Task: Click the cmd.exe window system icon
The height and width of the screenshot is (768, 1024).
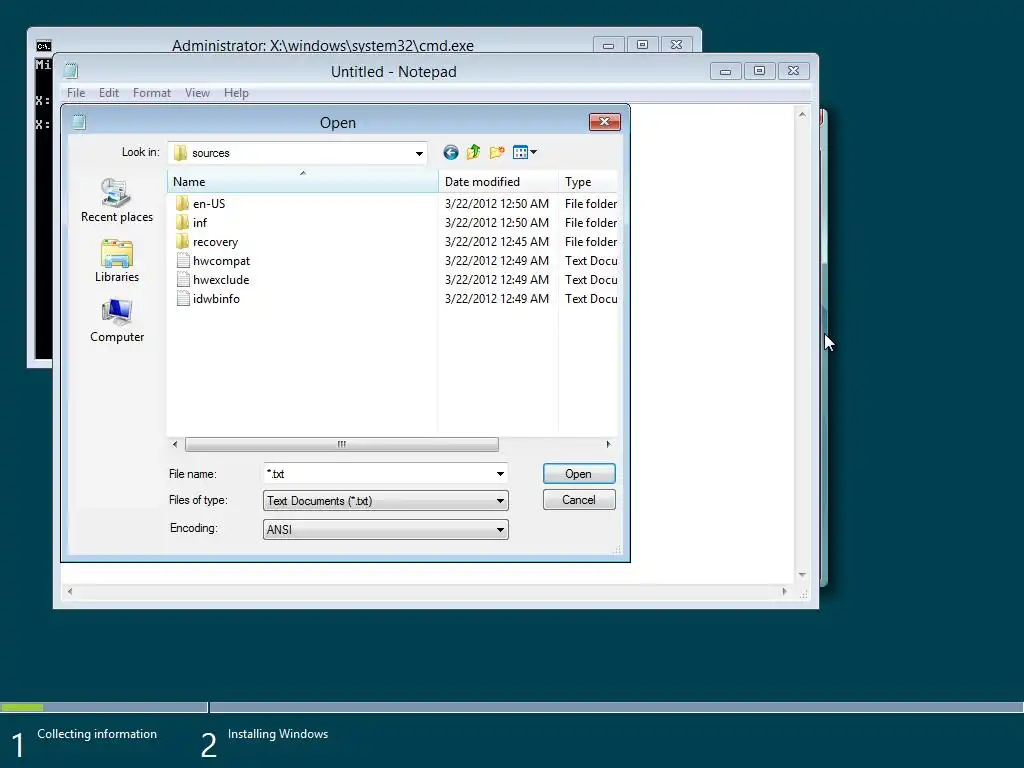Action: tap(44, 46)
